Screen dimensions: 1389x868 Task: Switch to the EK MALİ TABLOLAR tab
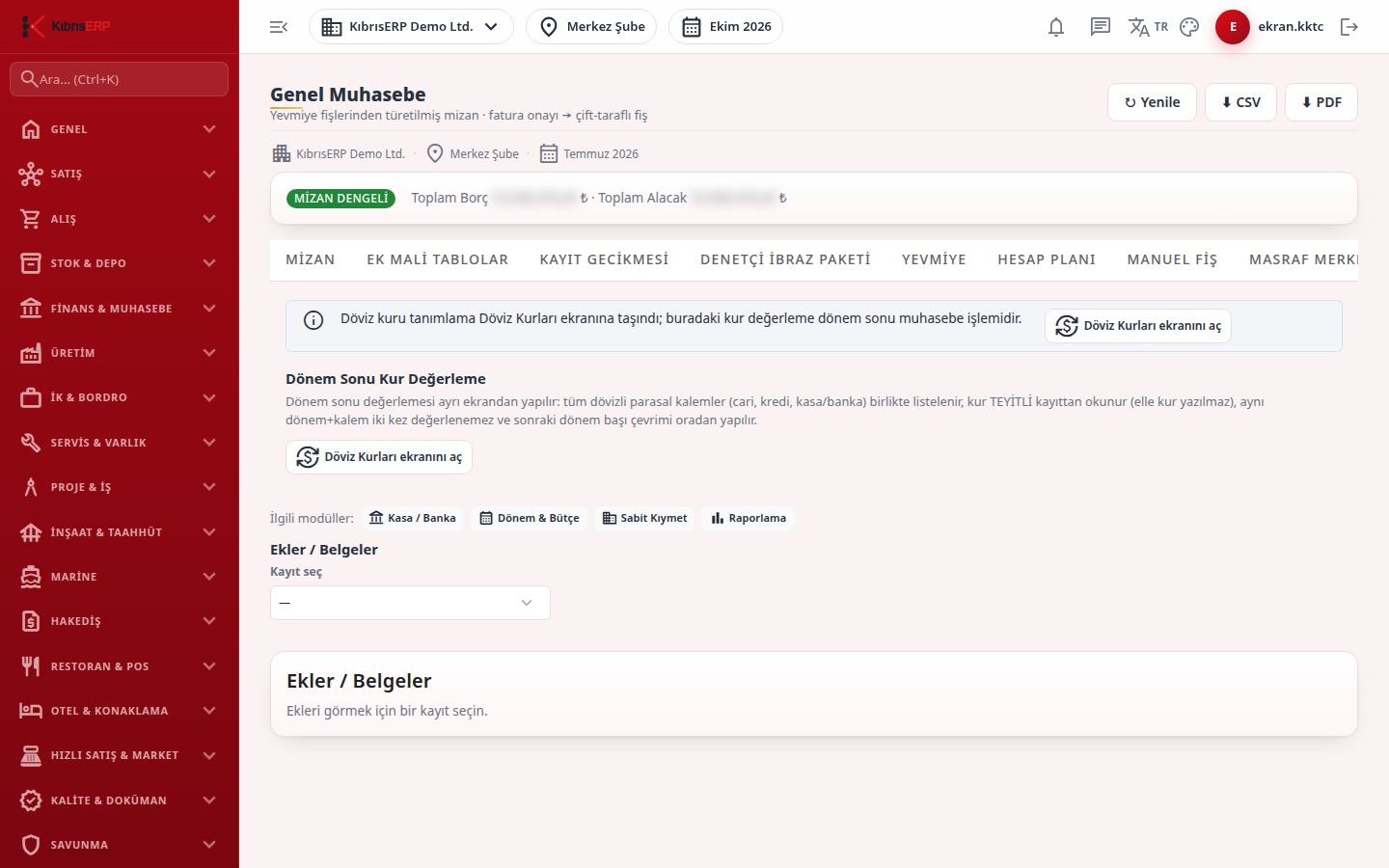click(437, 259)
